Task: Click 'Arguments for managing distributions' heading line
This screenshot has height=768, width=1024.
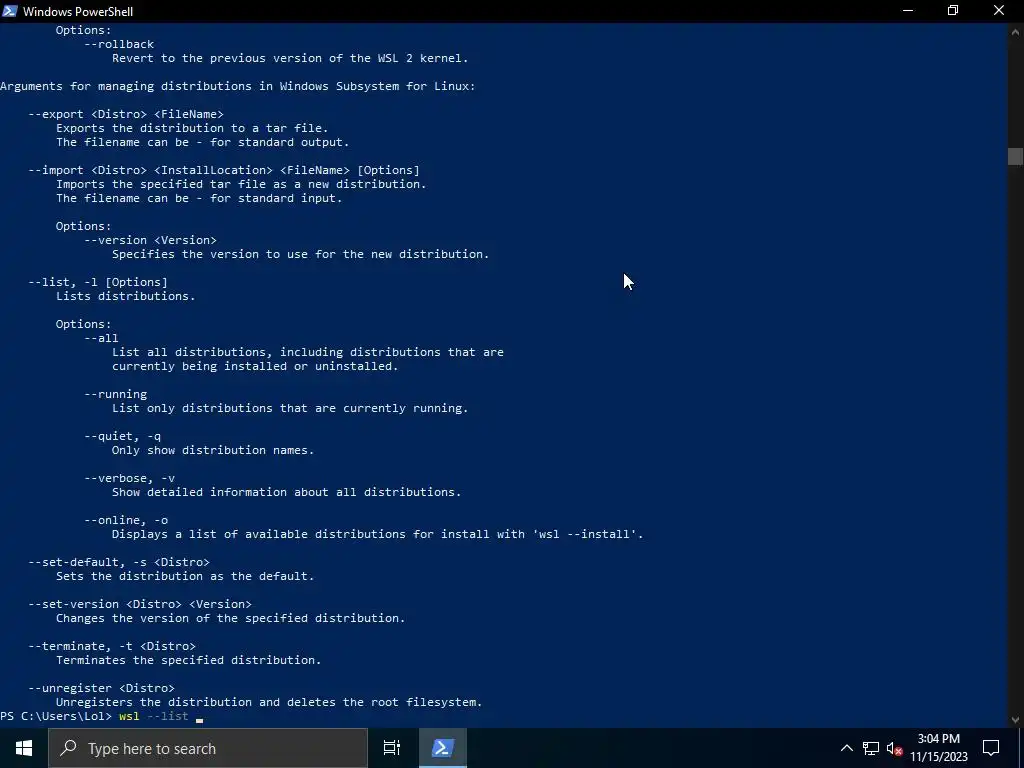Action: 238,86
